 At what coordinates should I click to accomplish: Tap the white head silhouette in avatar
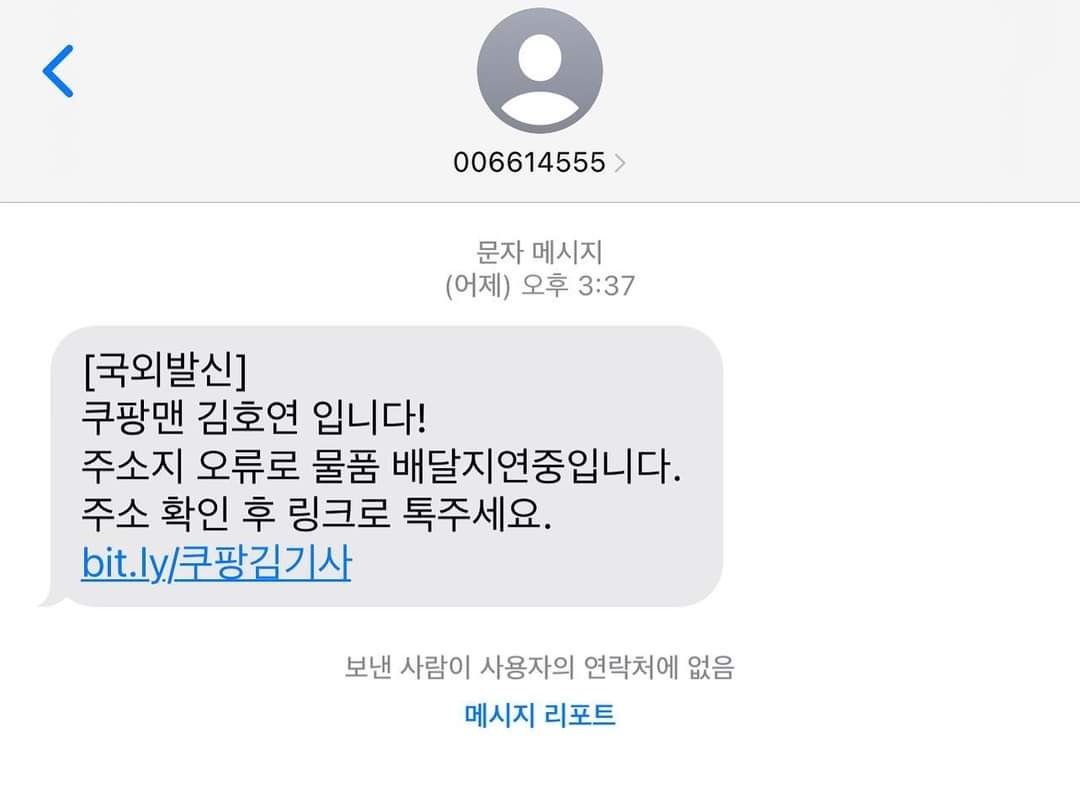pos(539,59)
